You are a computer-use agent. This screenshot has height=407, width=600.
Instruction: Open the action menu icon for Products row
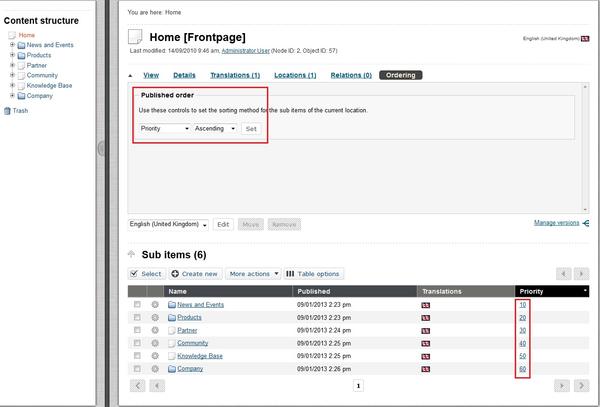pos(155,317)
